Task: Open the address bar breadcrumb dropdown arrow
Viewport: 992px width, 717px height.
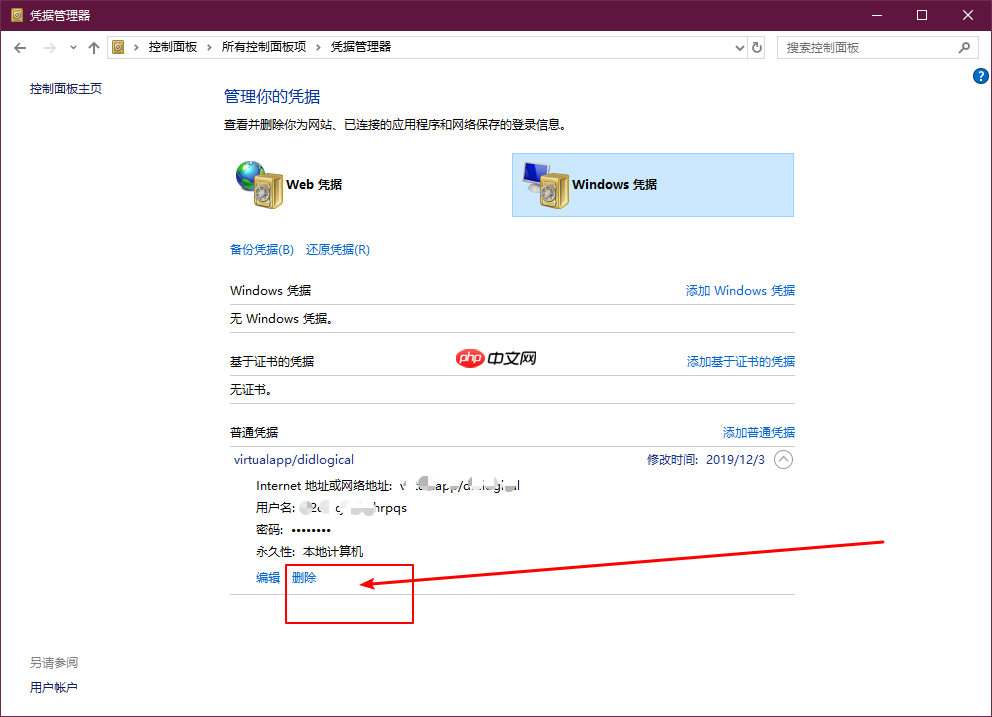Action: click(x=739, y=46)
